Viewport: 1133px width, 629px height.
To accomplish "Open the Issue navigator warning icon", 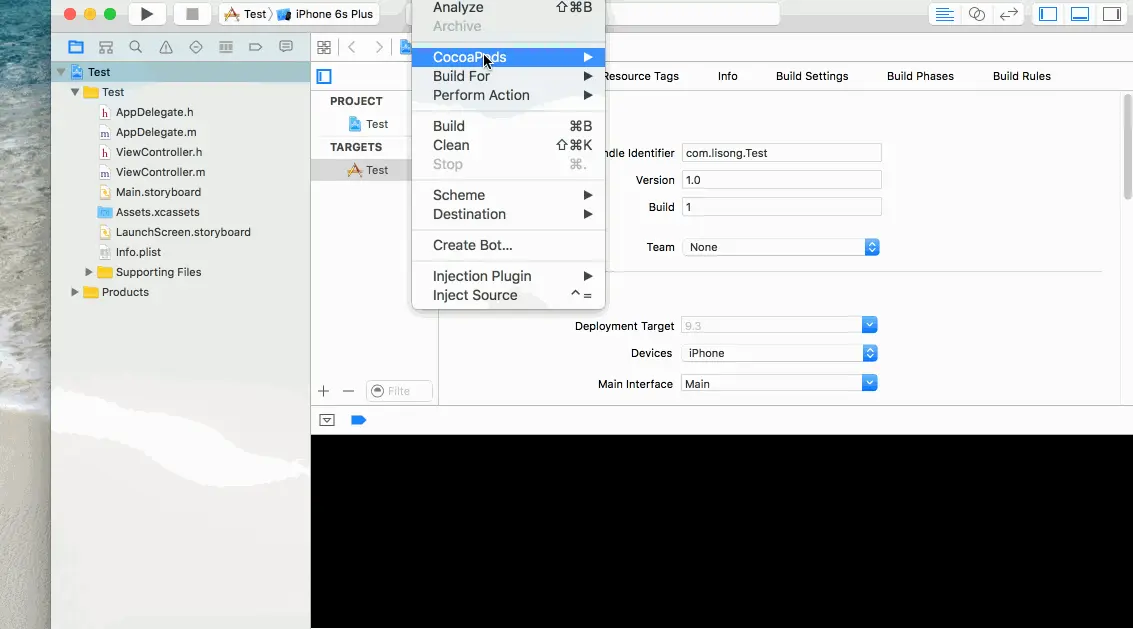I will tap(165, 47).
